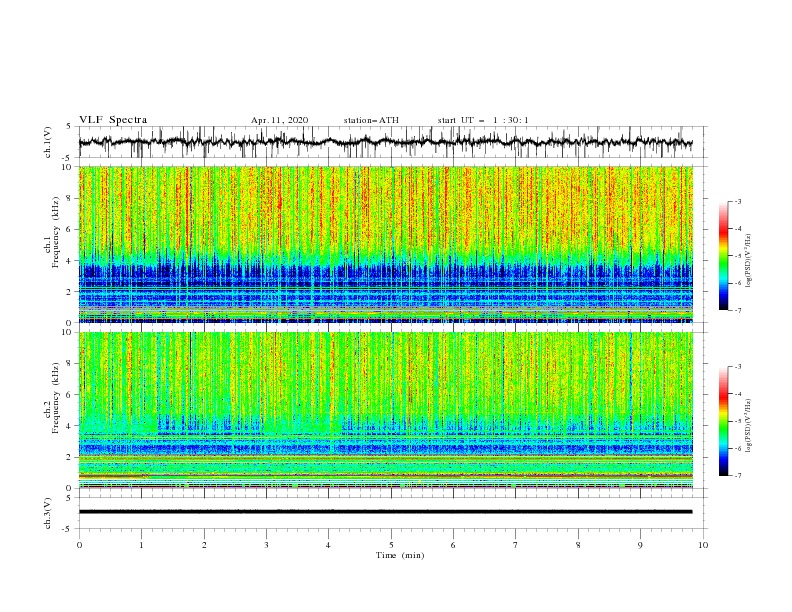Viewport: 792px width, 612px height.
Task: Click the ch.2 colorbar "log(PSD)(V²/Hz)" label
Action: coord(748,426)
